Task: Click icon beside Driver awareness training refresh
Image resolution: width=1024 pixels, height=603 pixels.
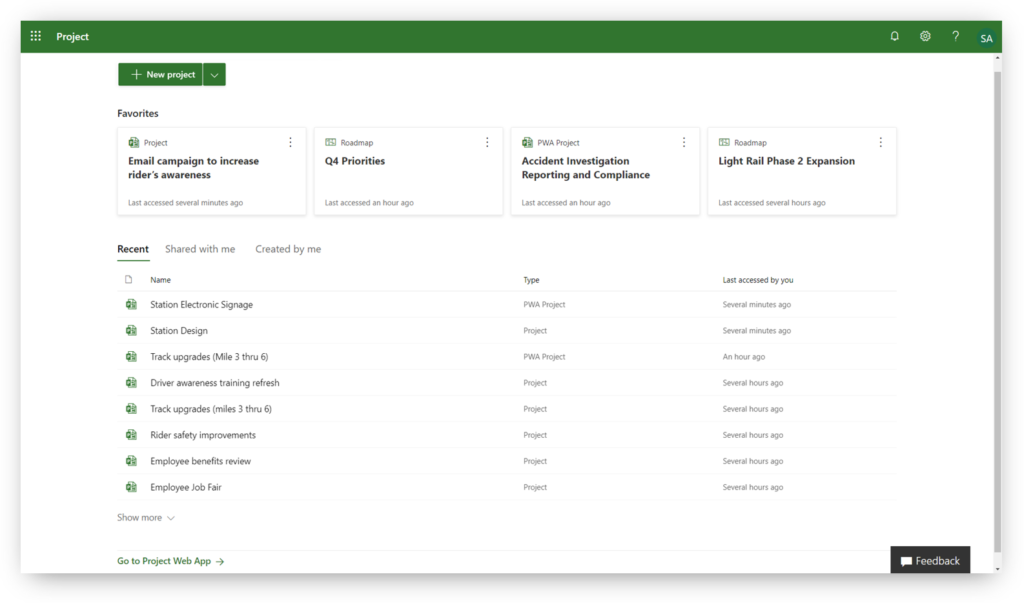Action: click(131, 383)
